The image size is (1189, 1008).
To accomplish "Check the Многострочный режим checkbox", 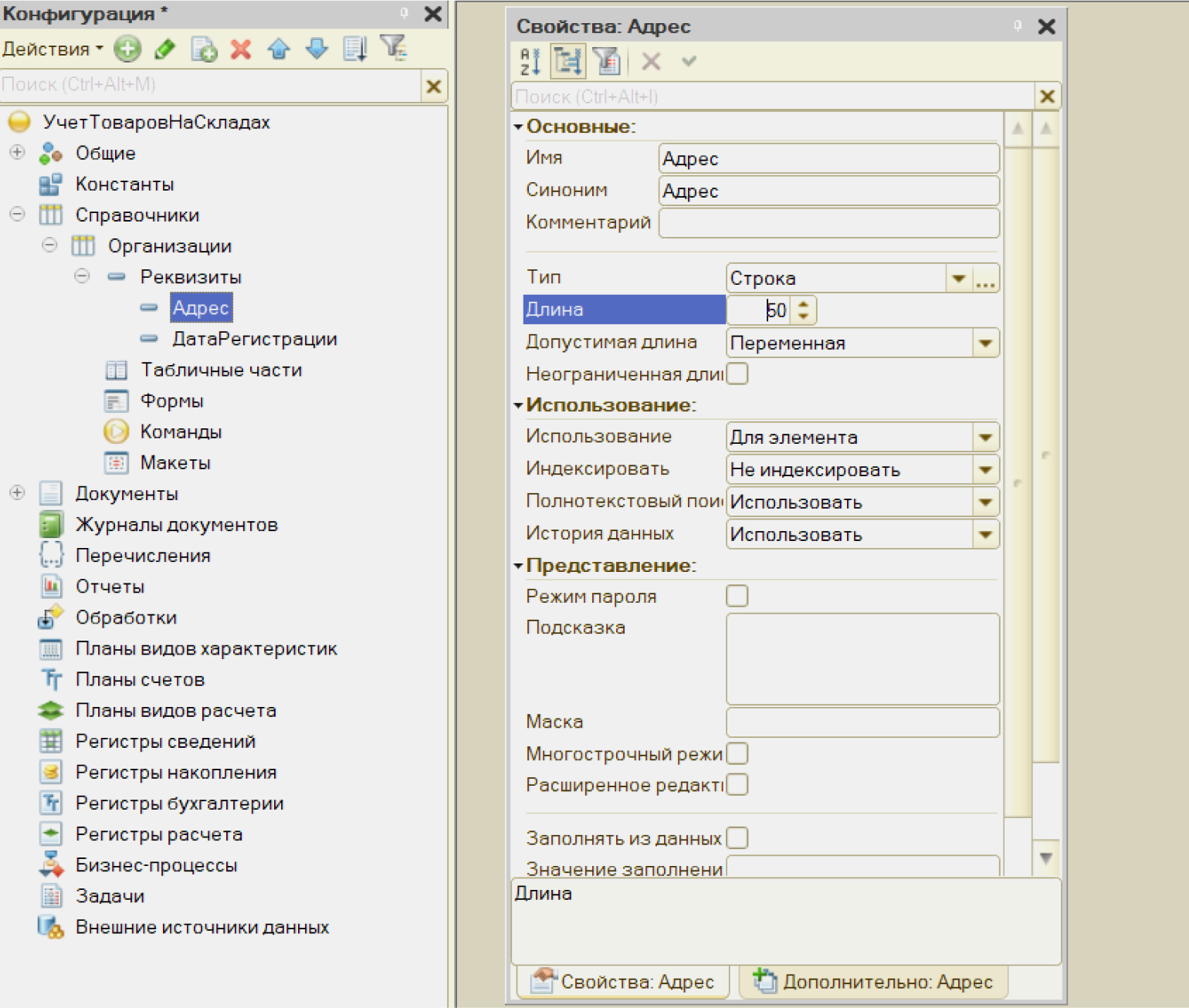I will click(737, 753).
